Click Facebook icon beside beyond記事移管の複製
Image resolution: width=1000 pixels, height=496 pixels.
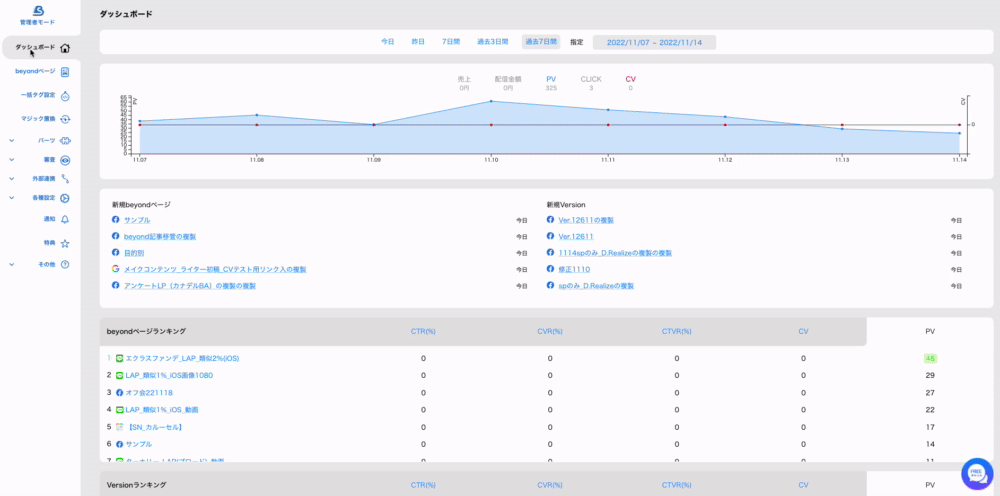point(116,236)
